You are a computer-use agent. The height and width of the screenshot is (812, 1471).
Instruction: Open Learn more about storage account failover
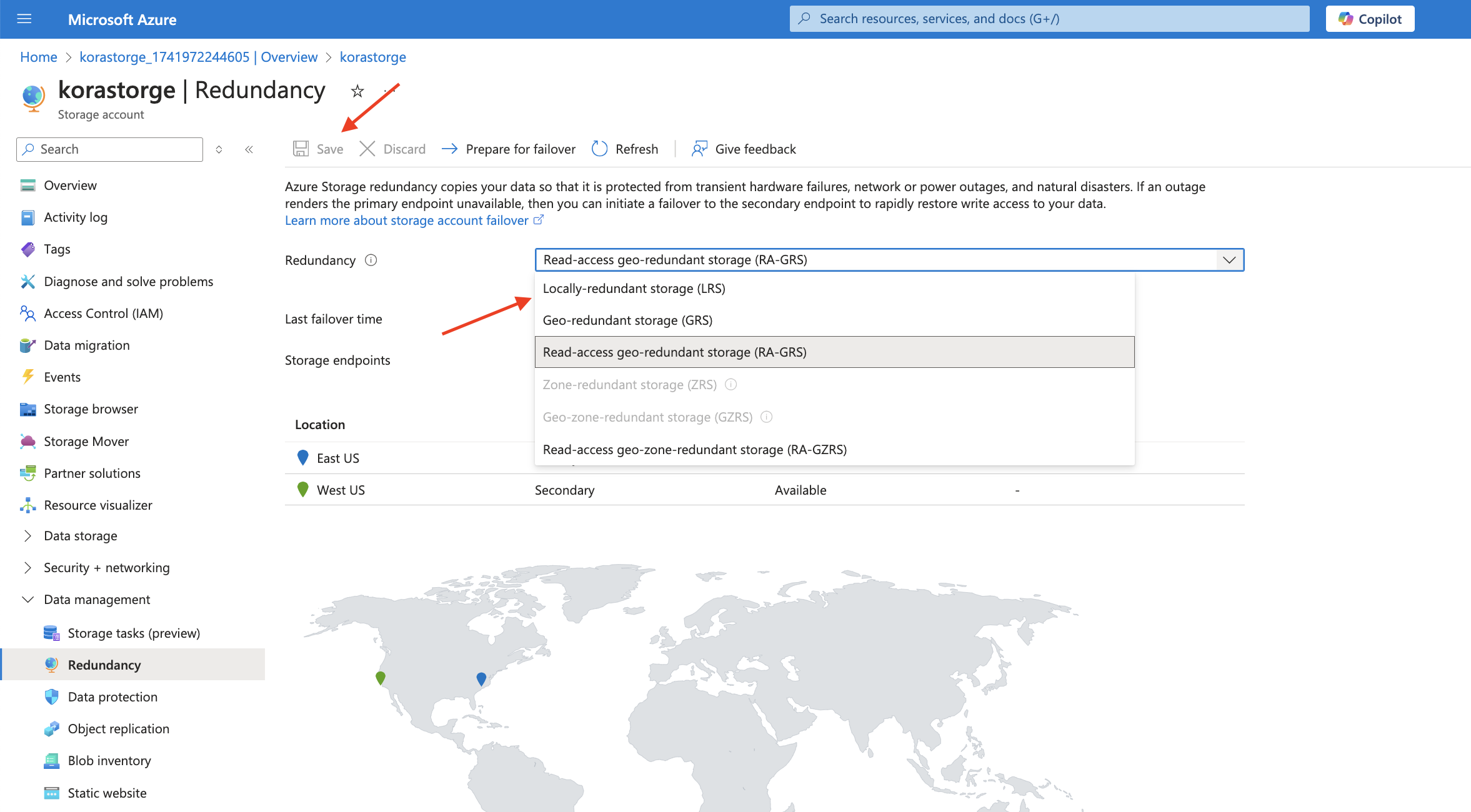(407, 220)
